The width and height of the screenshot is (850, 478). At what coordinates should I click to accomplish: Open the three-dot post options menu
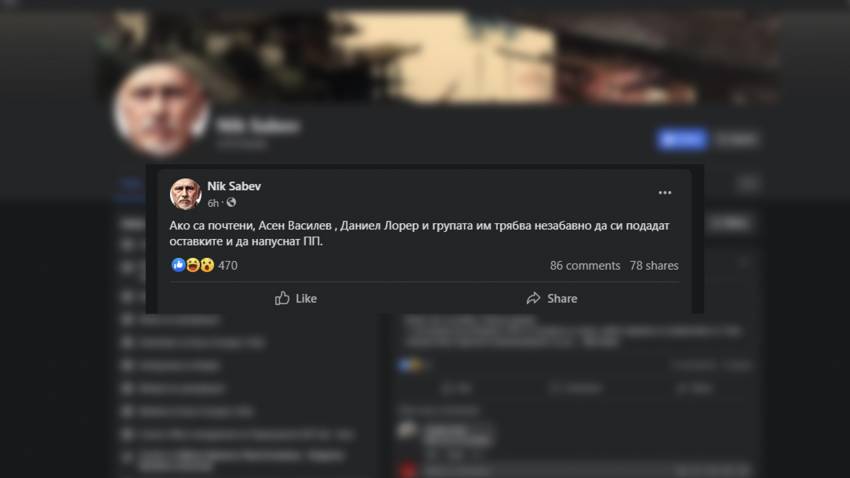click(x=665, y=193)
